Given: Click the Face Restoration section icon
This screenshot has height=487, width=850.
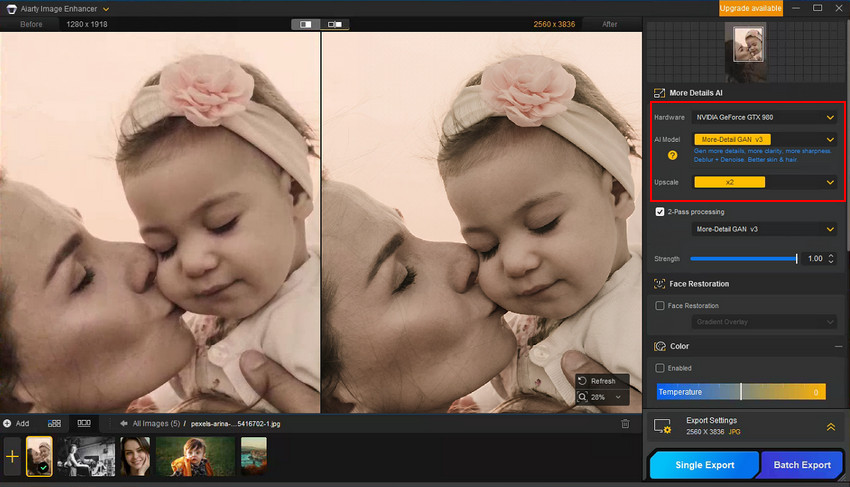Looking at the screenshot, I should [659, 284].
